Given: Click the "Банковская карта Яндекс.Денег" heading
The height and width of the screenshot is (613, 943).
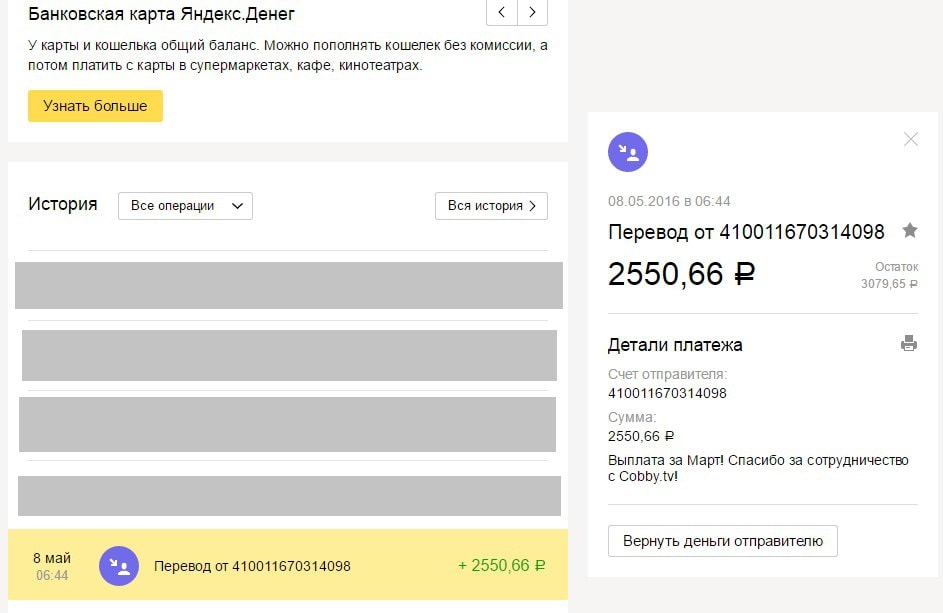Looking at the screenshot, I should pos(161,15).
